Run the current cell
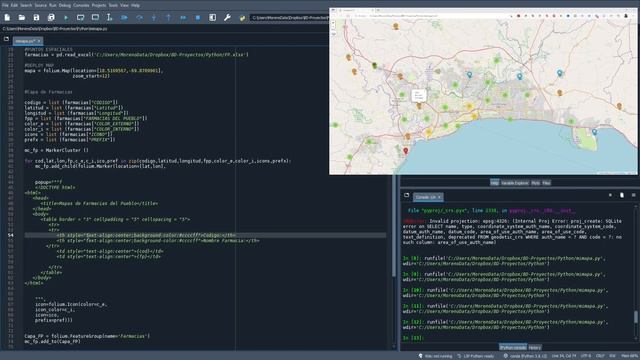640x360 pixels. point(80,18)
